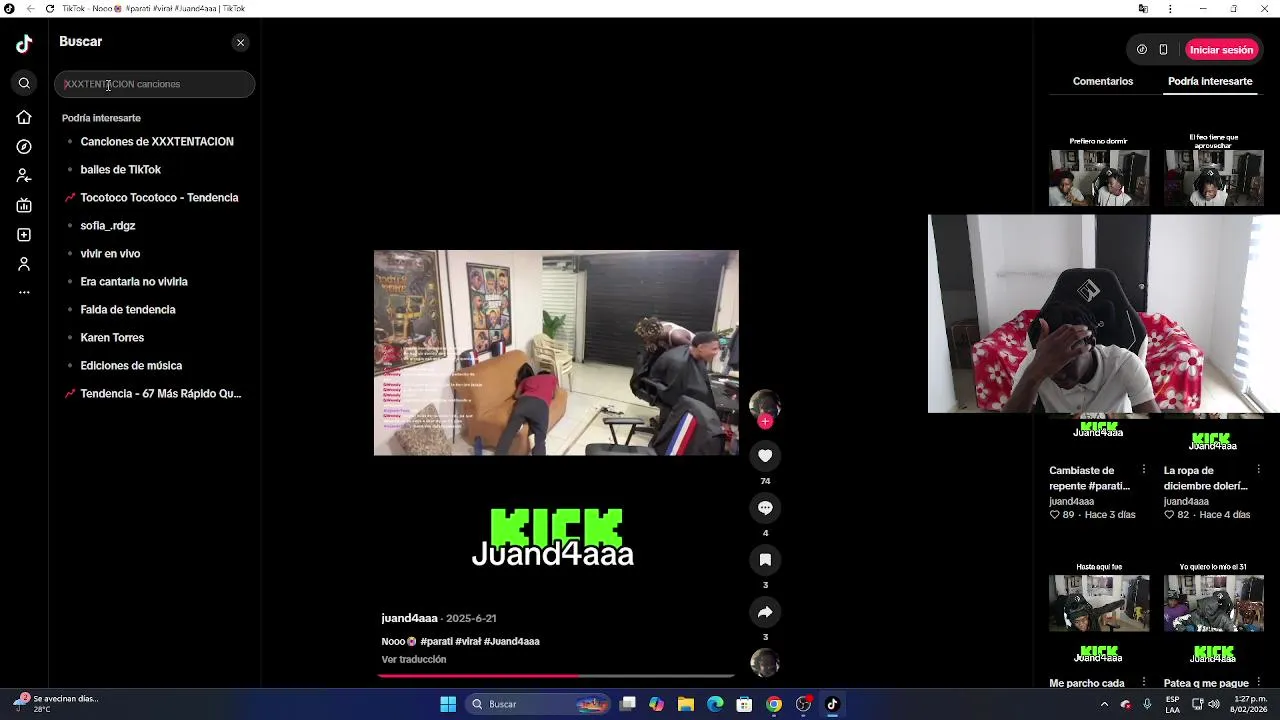Open File Explorer from taskbar
Viewport: 1280px width, 720px height.
point(686,704)
